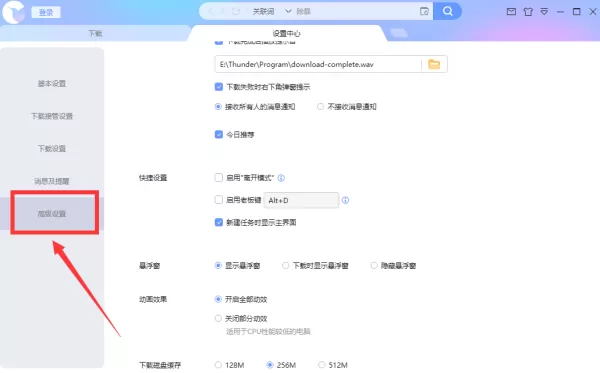Go back with the address bar arrow
Screen dimensions: 600x373
(210, 11)
